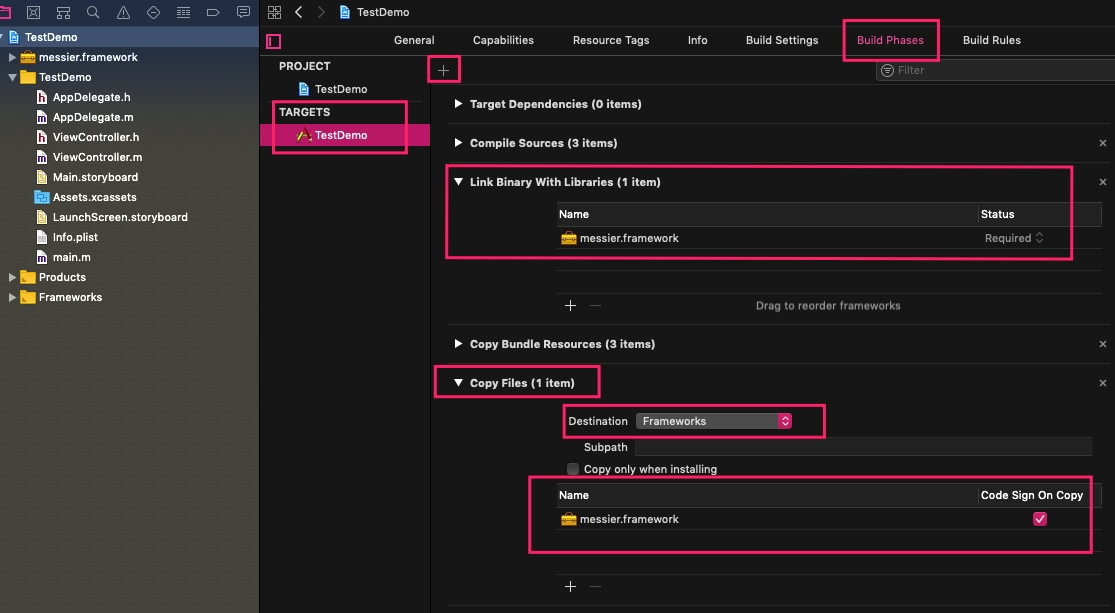Switch to the Resource Tags tab
This screenshot has width=1115, height=613.
611,41
